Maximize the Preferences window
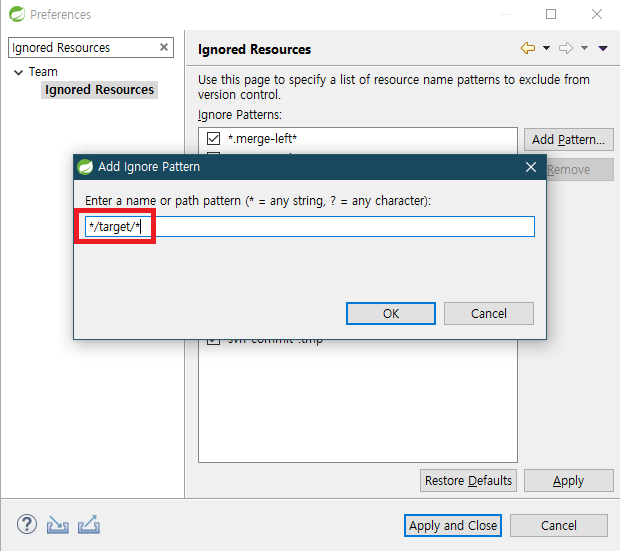This screenshot has height=551, width=620. (x=551, y=14)
